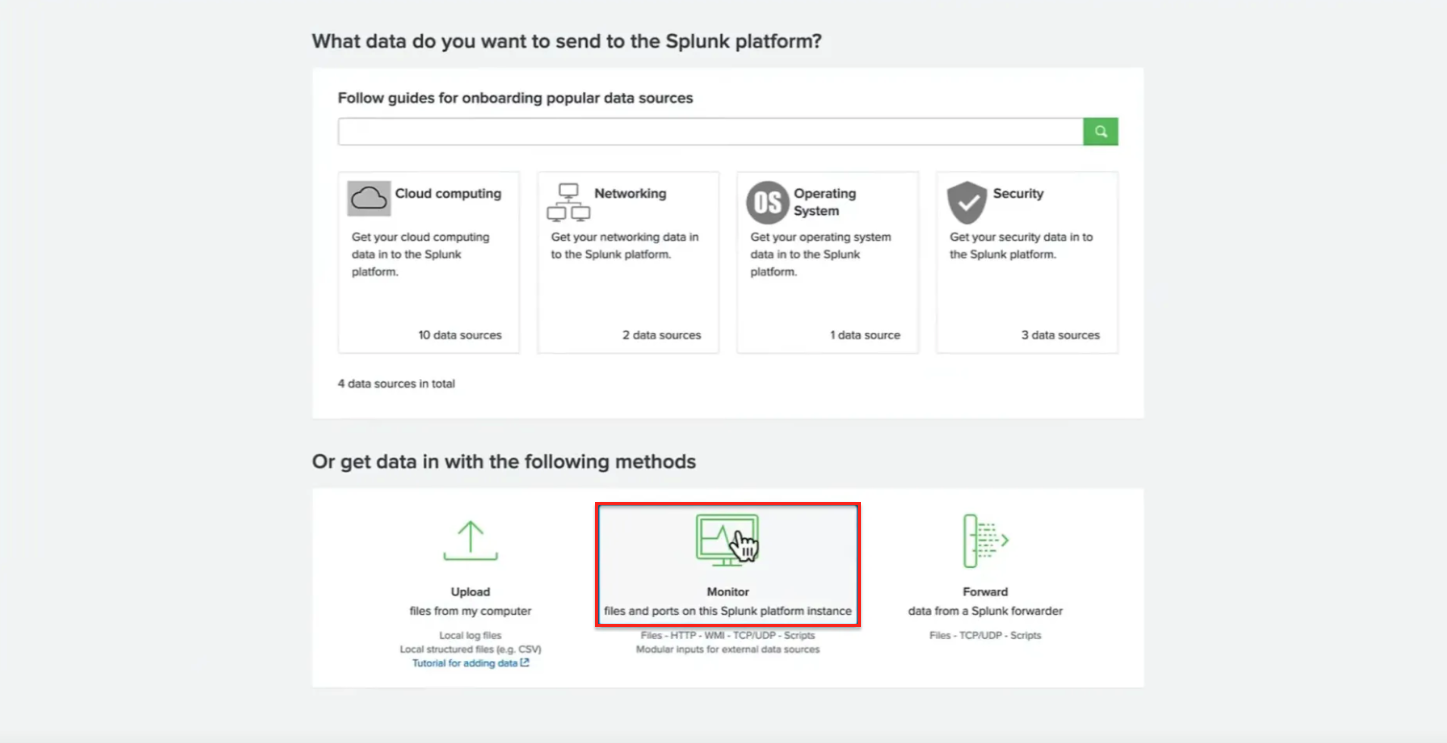1447x743 pixels.
Task: Click the data source search input field
Action: (709, 131)
